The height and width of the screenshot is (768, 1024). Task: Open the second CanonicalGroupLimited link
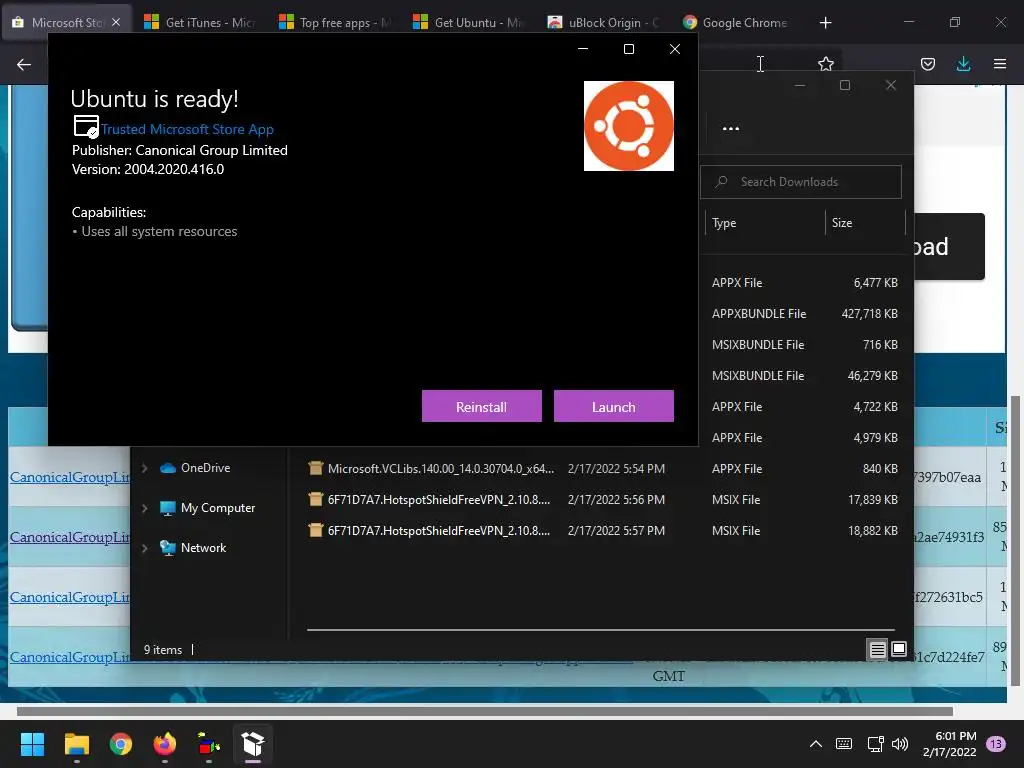(70, 537)
